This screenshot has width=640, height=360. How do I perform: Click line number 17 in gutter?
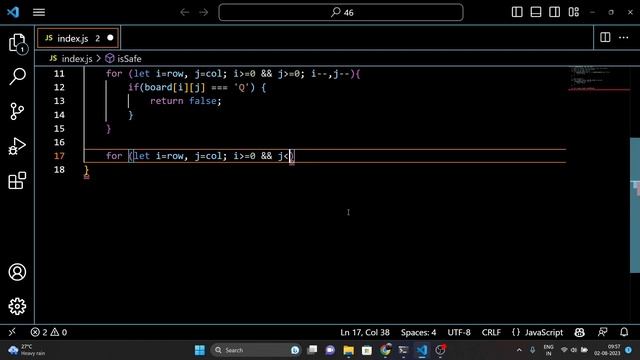[x=59, y=156]
